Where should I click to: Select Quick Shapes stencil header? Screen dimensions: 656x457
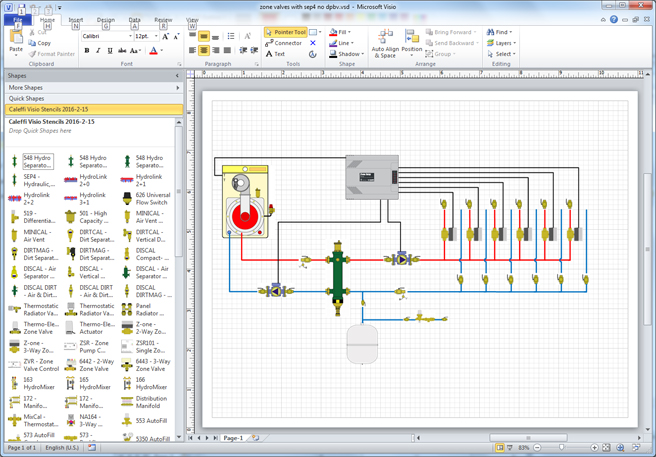pyautogui.click(x=94, y=98)
